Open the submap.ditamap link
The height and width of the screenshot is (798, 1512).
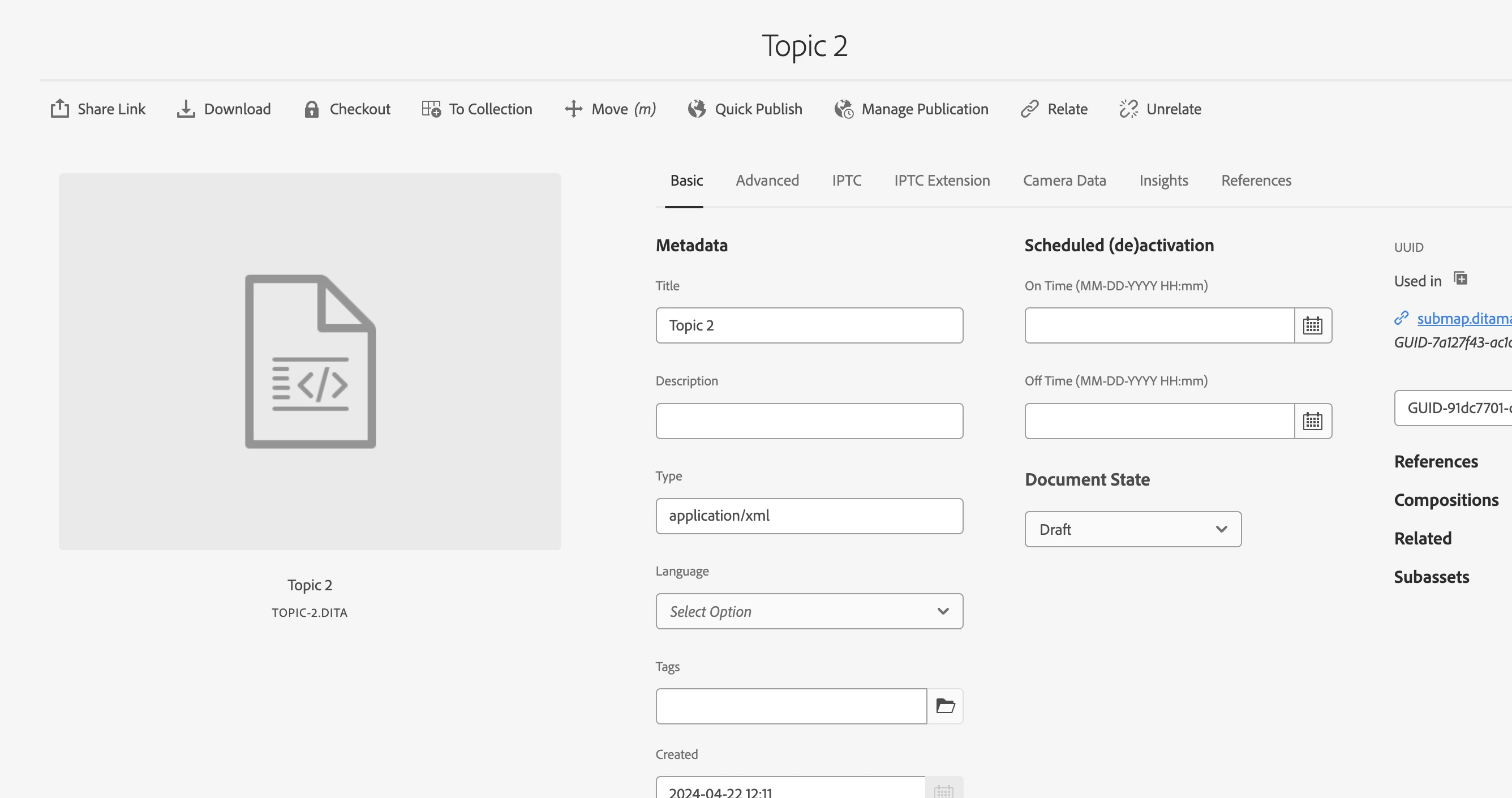coord(1463,318)
